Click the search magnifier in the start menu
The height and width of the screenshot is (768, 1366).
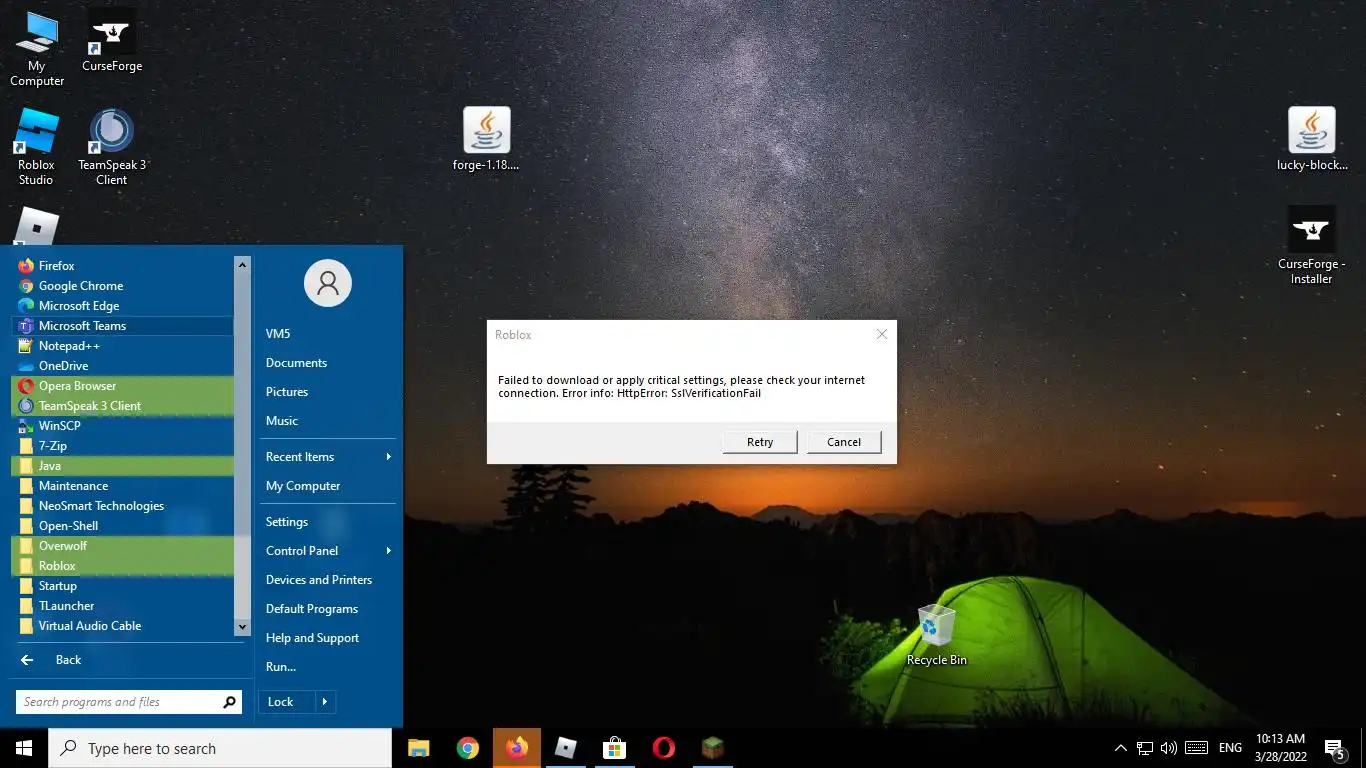click(x=230, y=702)
